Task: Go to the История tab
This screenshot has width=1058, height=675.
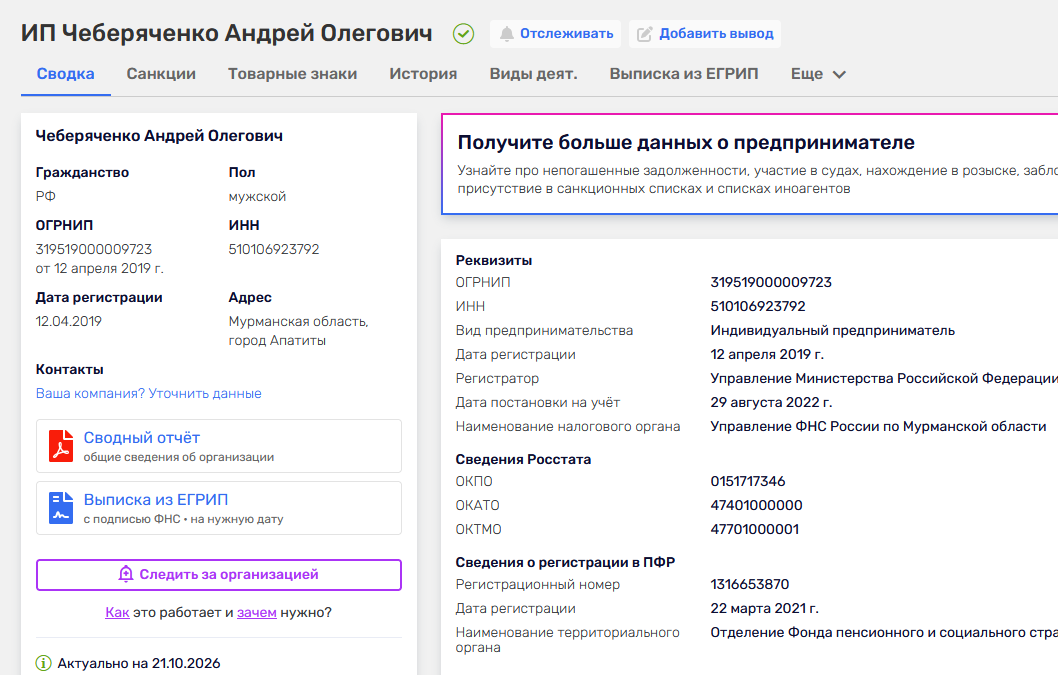Action: [x=423, y=74]
